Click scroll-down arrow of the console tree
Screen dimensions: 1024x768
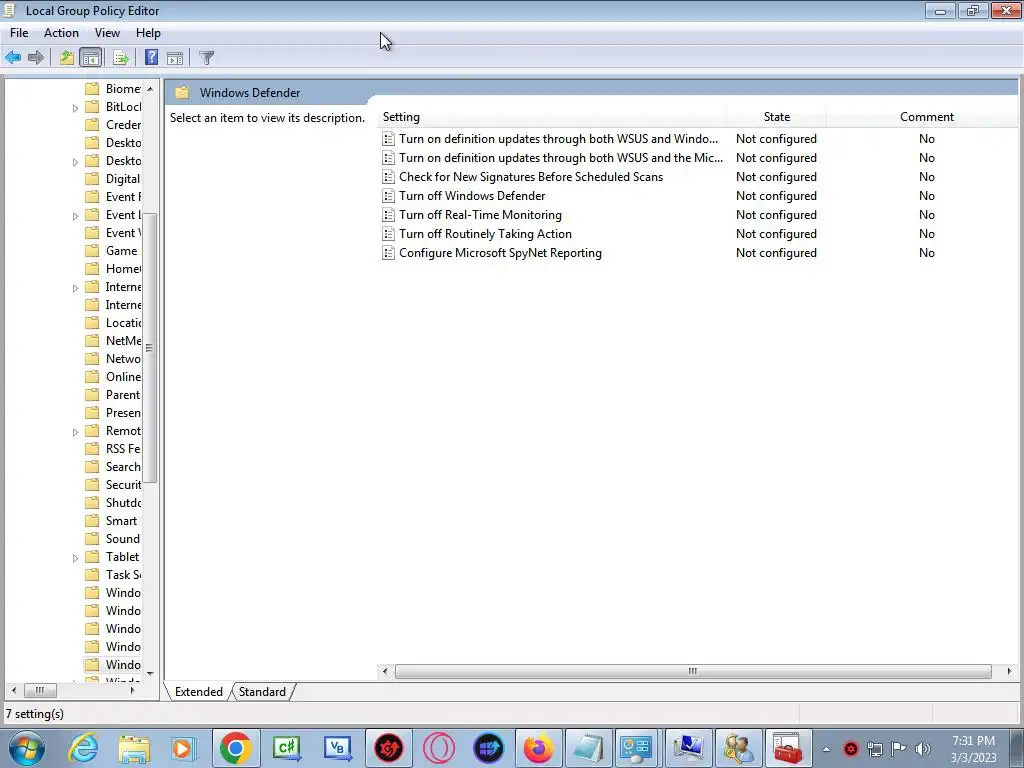pos(150,673)
